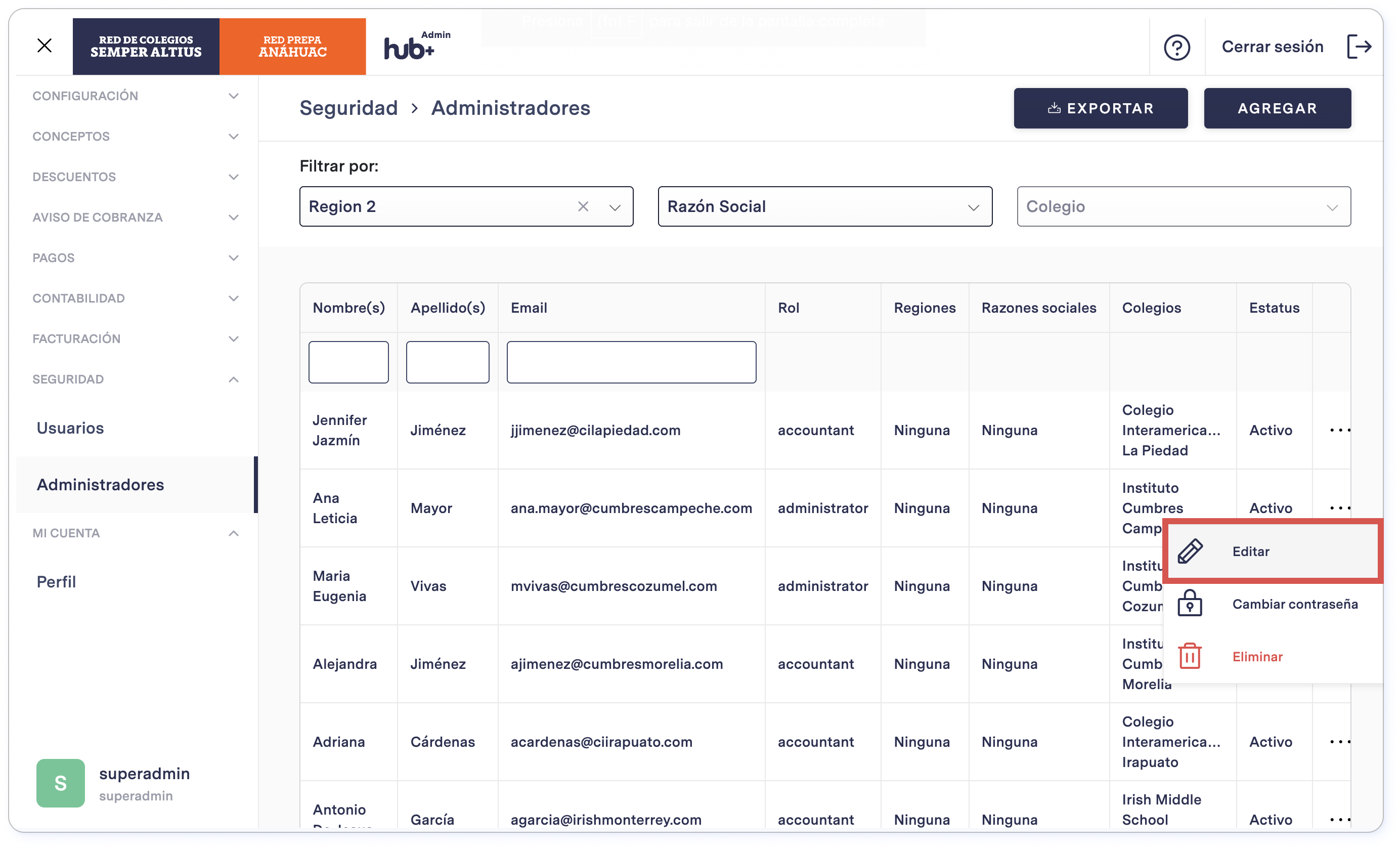Collapse the Mi Cuenta section
1400x849 pixels.
coord(137,533)
